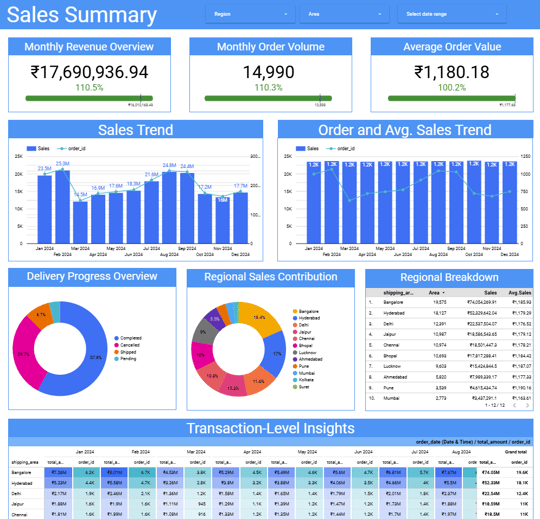Open the Select date range dropdown

click(452, 14)
